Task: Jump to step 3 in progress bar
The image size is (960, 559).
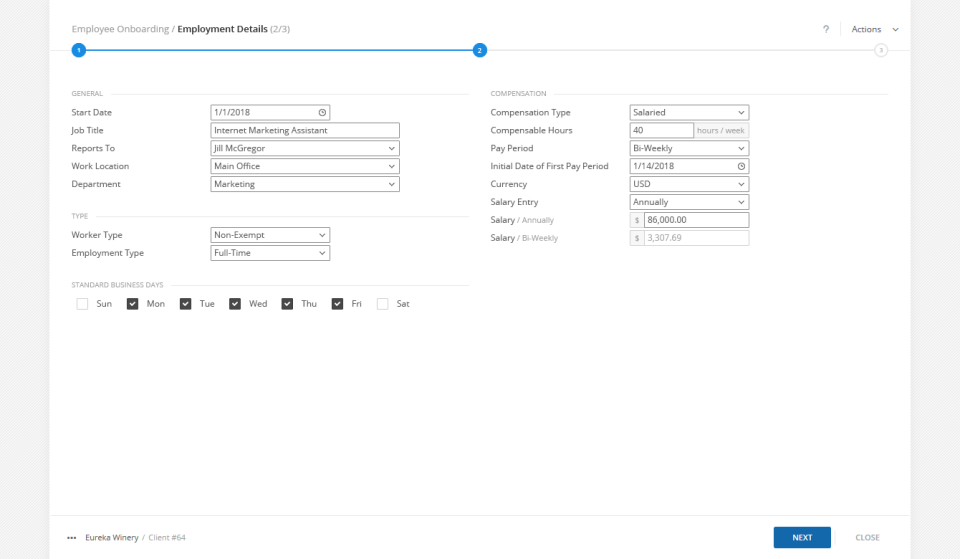Action: click(880, 50)
